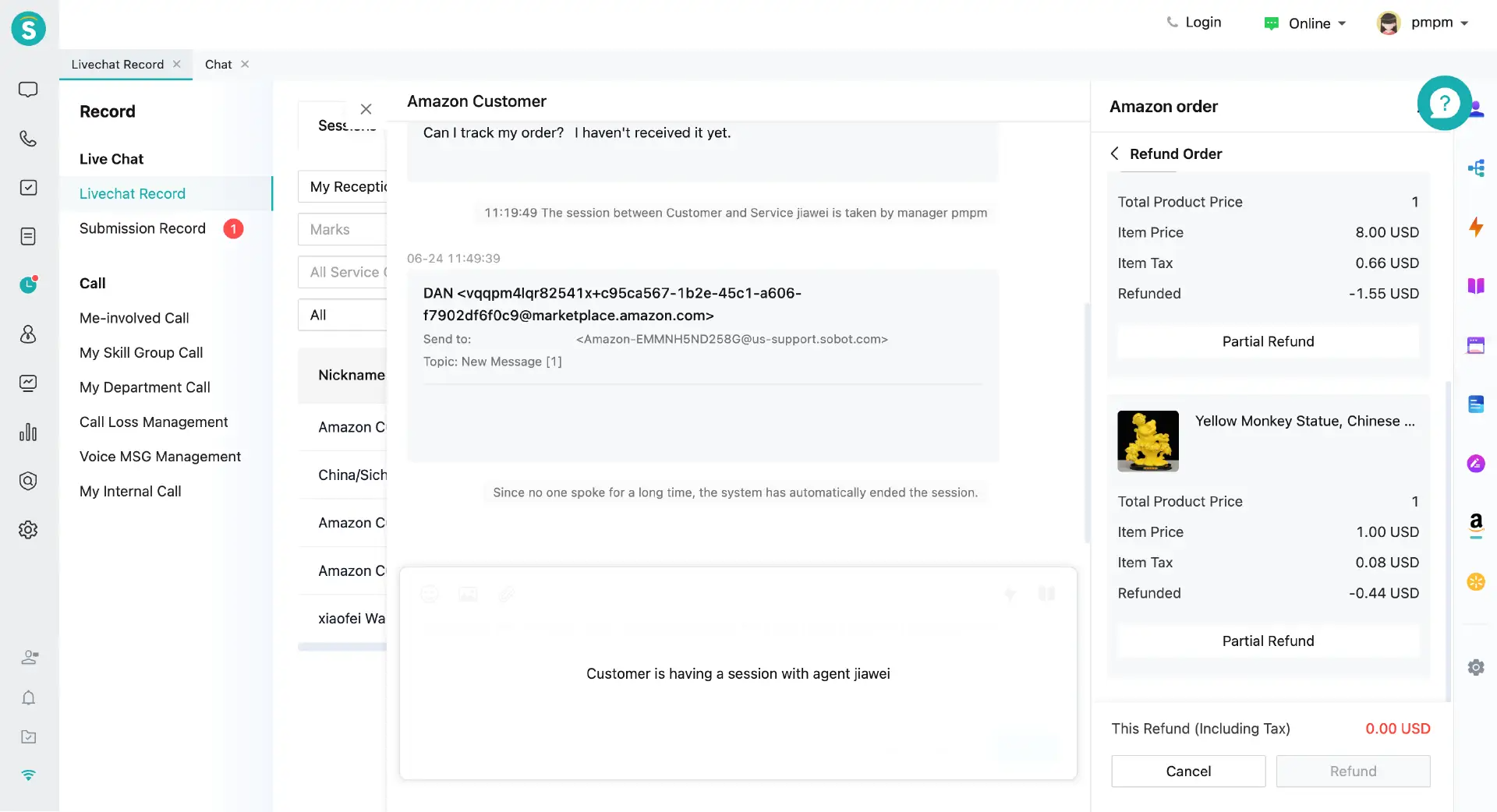Open the folder check icon in sidebar
The image size is (1497, 812).
29,736
